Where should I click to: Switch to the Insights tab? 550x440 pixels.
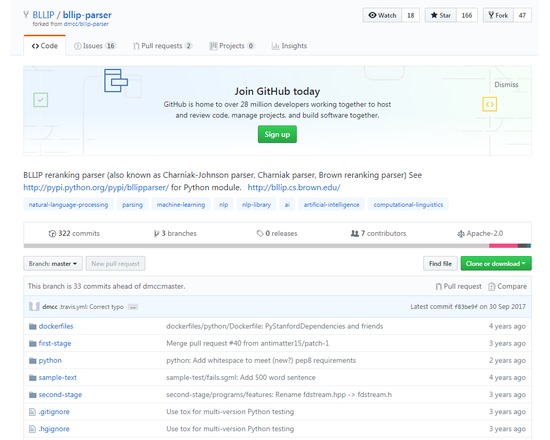[x=289, y=46]
